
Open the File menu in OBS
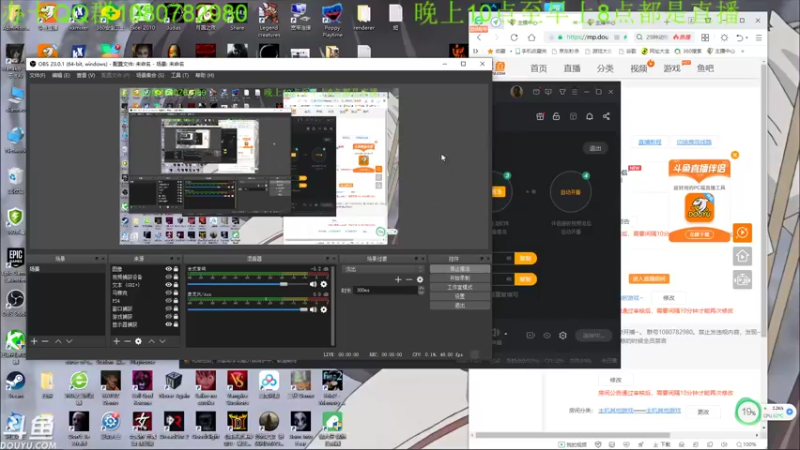click(37, 76)
